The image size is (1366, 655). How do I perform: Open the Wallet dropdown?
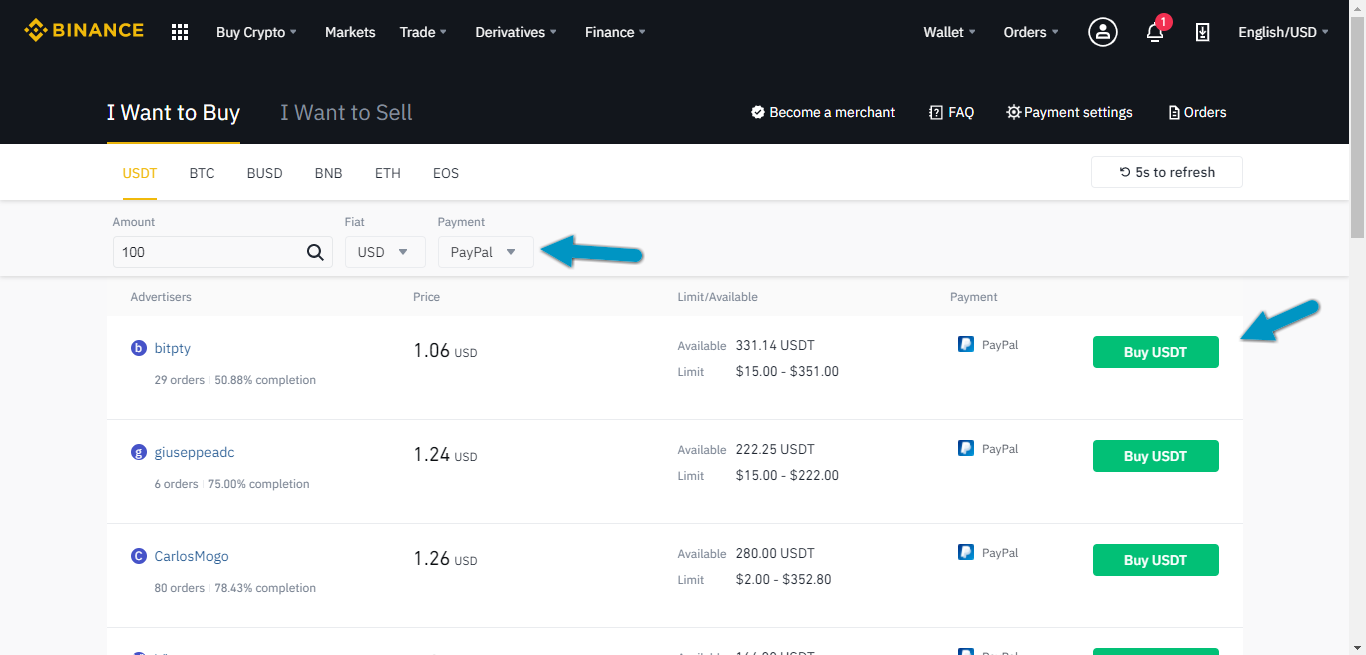(x=950, y=32)
